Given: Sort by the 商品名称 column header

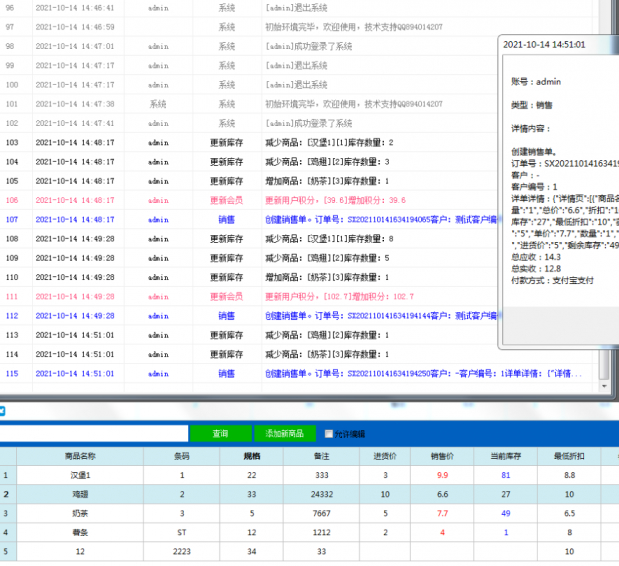Looking at the screenshot, I should [80, 456].
